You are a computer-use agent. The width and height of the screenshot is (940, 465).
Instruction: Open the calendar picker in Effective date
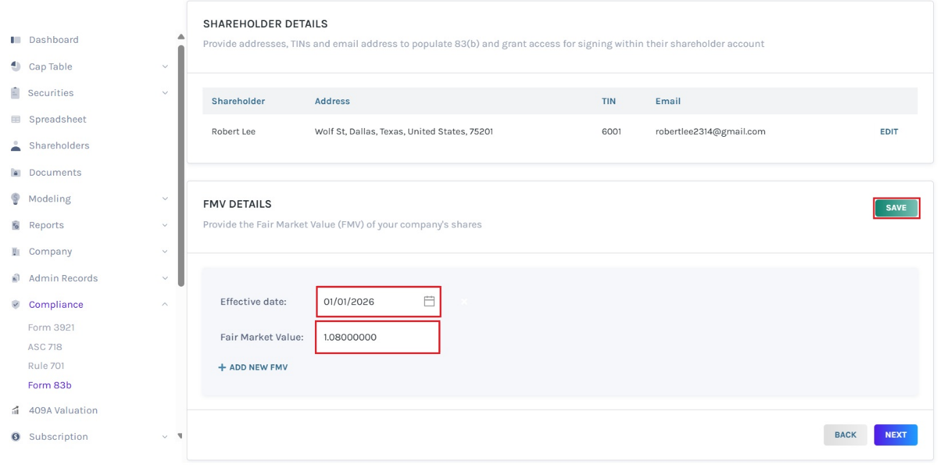click(x=429, y=301)
